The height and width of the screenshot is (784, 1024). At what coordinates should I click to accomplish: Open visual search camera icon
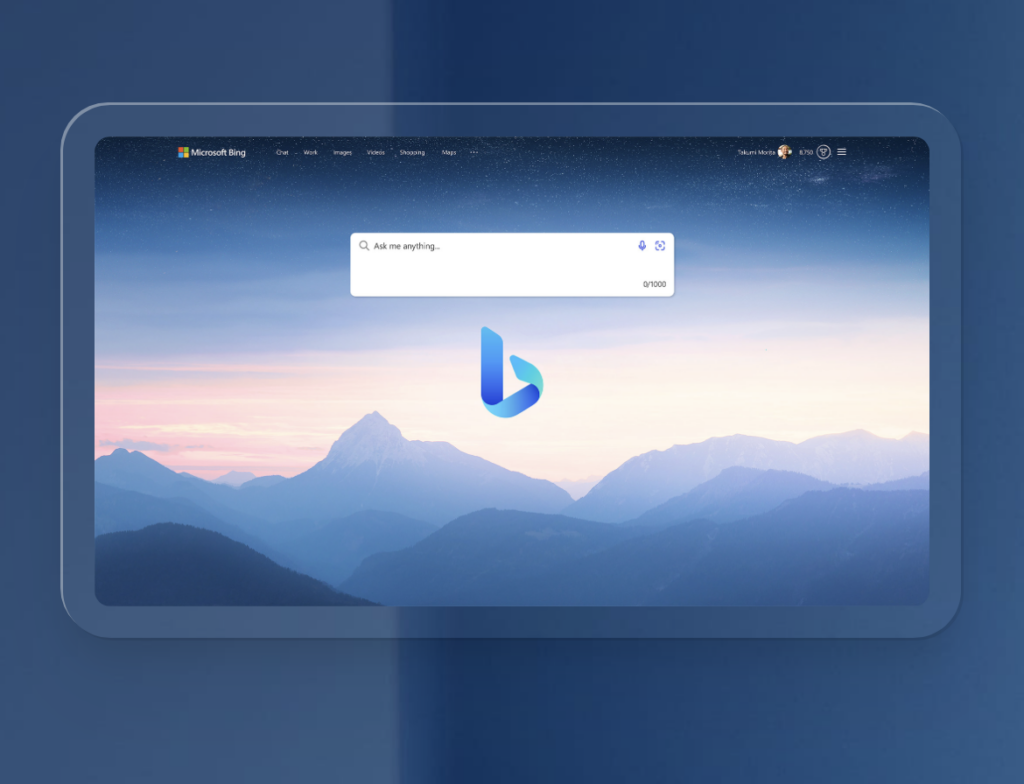pos(660,245)
